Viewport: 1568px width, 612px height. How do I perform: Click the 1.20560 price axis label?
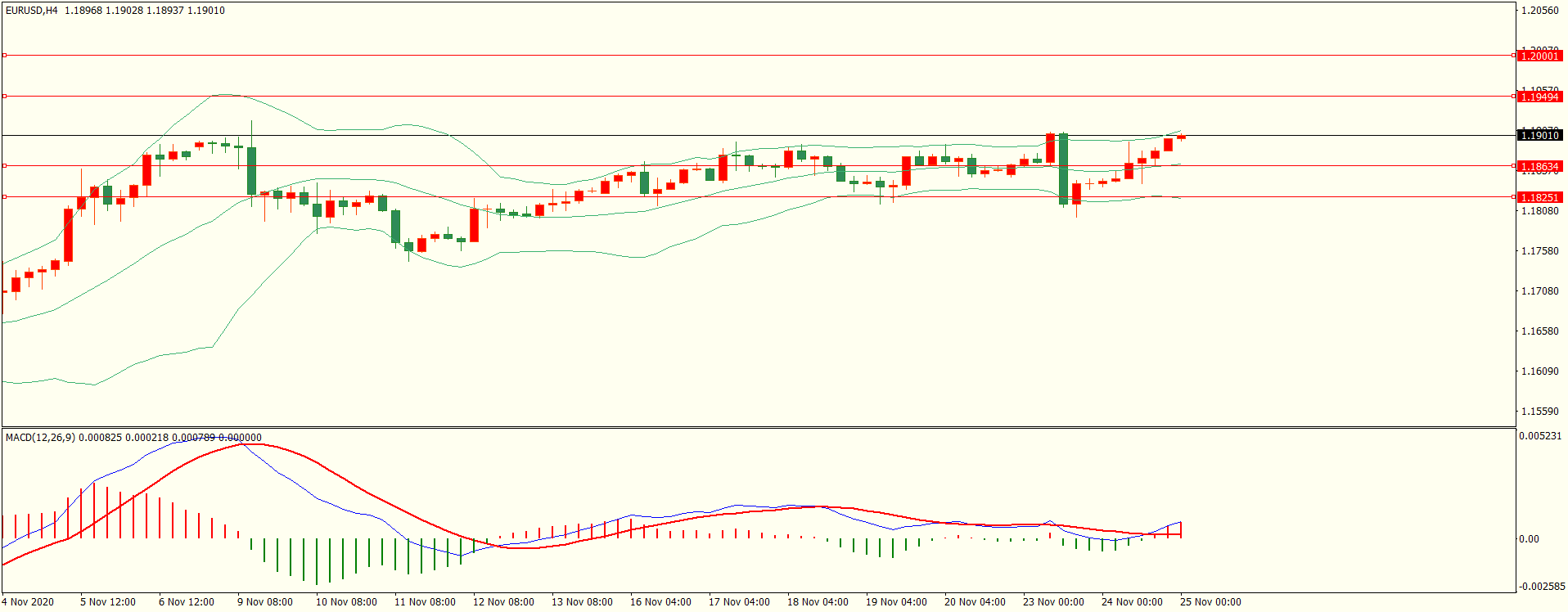point(1539,11)
